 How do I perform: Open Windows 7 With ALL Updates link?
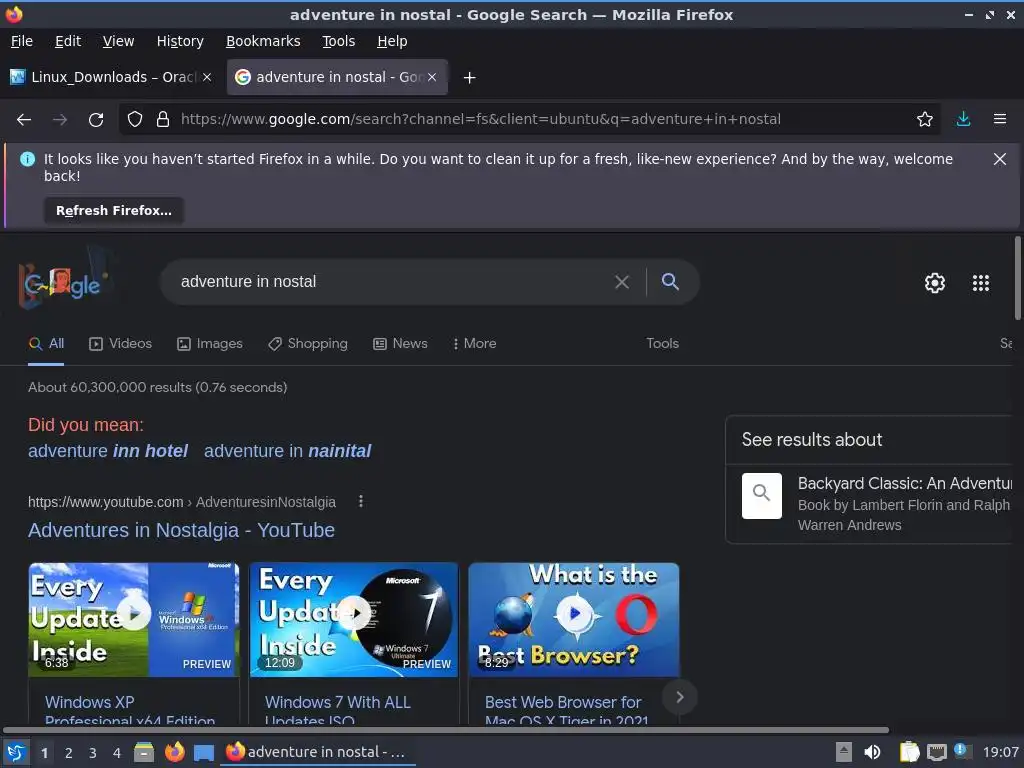pyautogui.click(x=338, y=711)
